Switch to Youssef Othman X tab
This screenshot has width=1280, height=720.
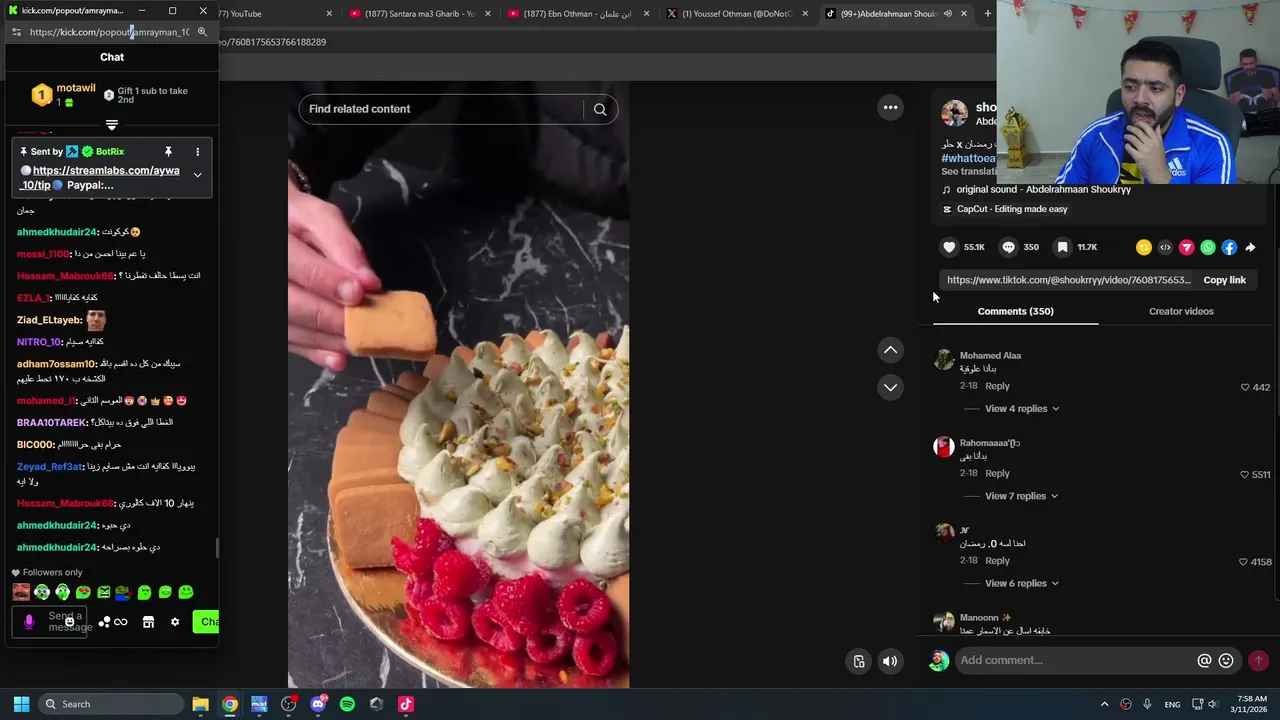coord(735,14)
